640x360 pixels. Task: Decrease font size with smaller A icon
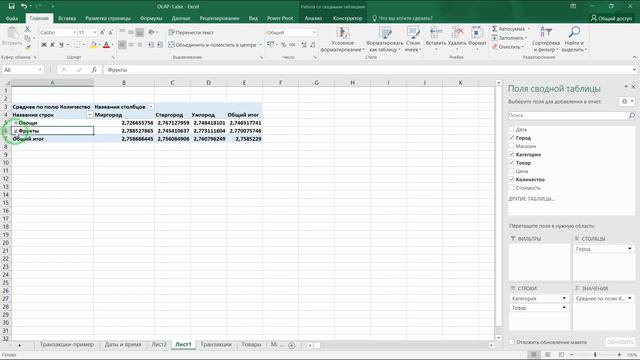(111, 32)
